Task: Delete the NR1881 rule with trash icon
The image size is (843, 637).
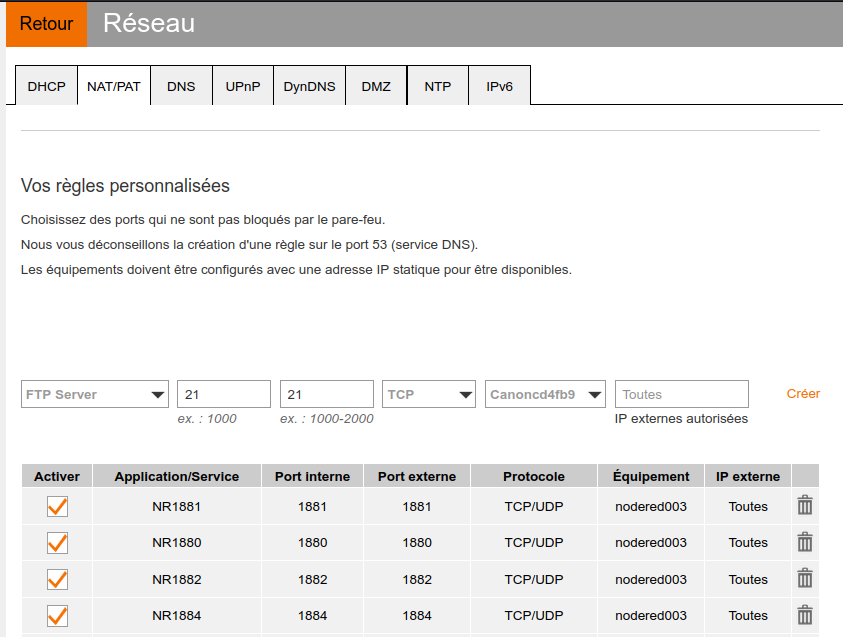Action: coord(804,506)
